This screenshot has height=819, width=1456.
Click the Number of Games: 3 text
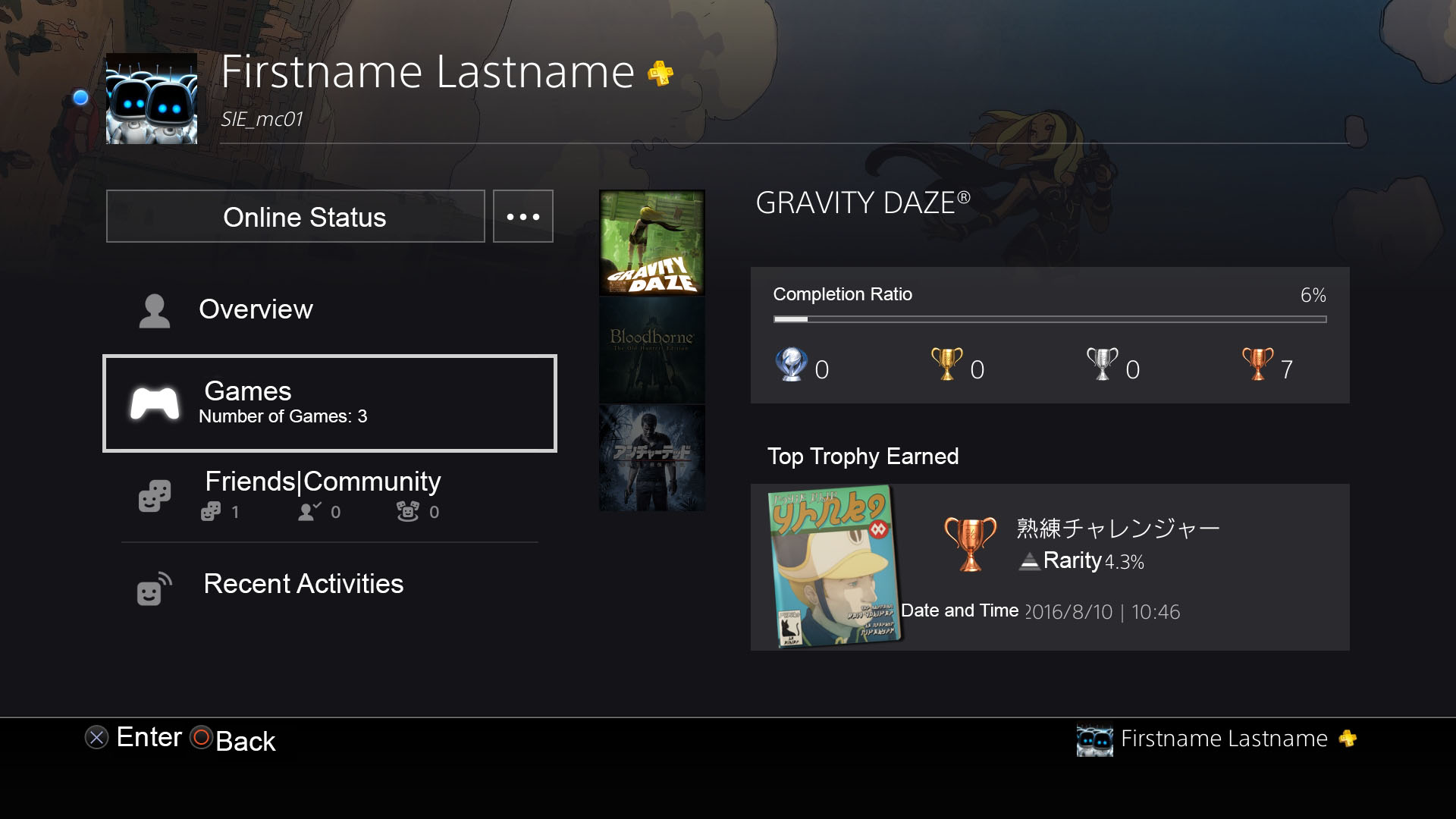[283, 416]
